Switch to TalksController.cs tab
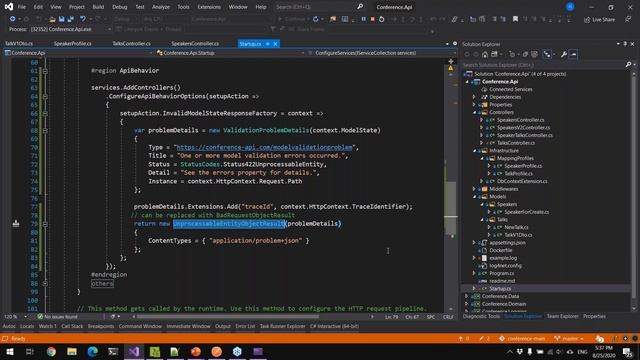The height and width of the screenshot is (360, 640). [131, 44]
